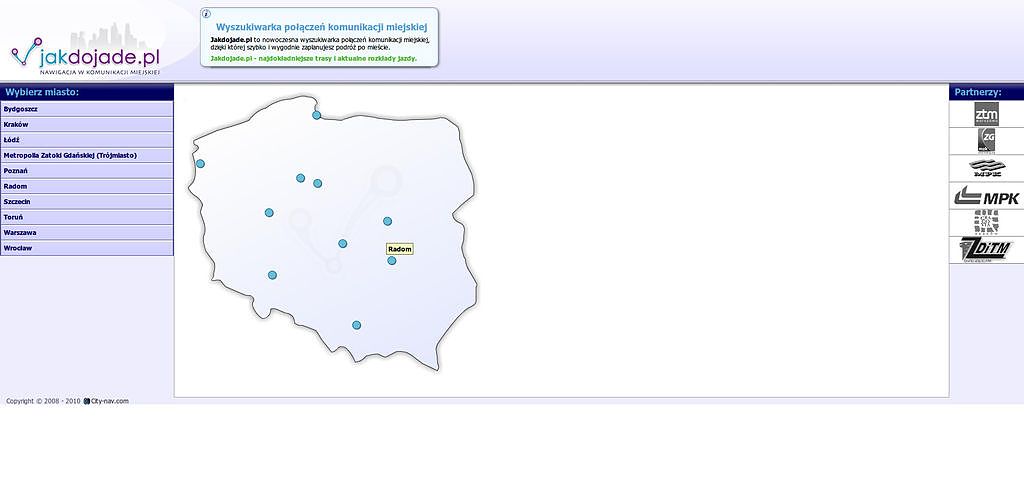The image size is (1024, 487).
Task: Select Metropolia Zatoki Gdańskiej (Trójmiasto)
Action: [x=87, y=155]
